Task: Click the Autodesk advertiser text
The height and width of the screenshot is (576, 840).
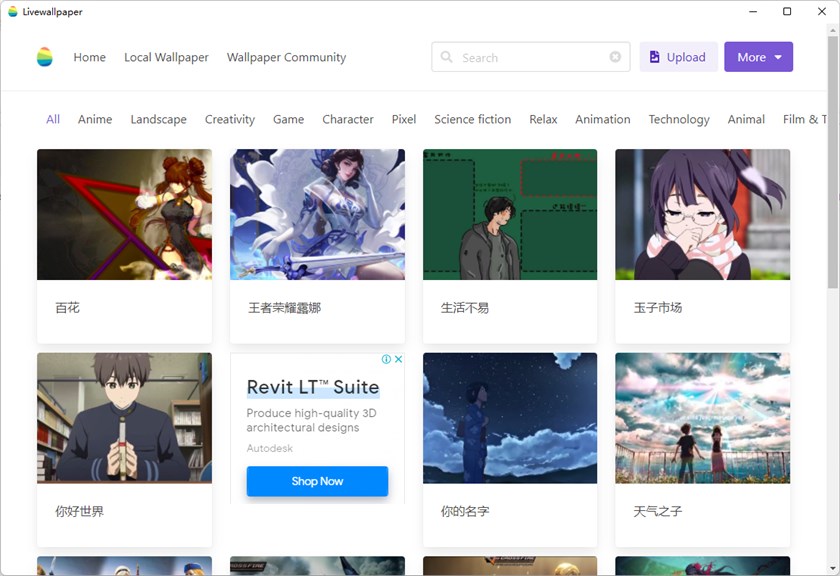Action: coord(269,448)
